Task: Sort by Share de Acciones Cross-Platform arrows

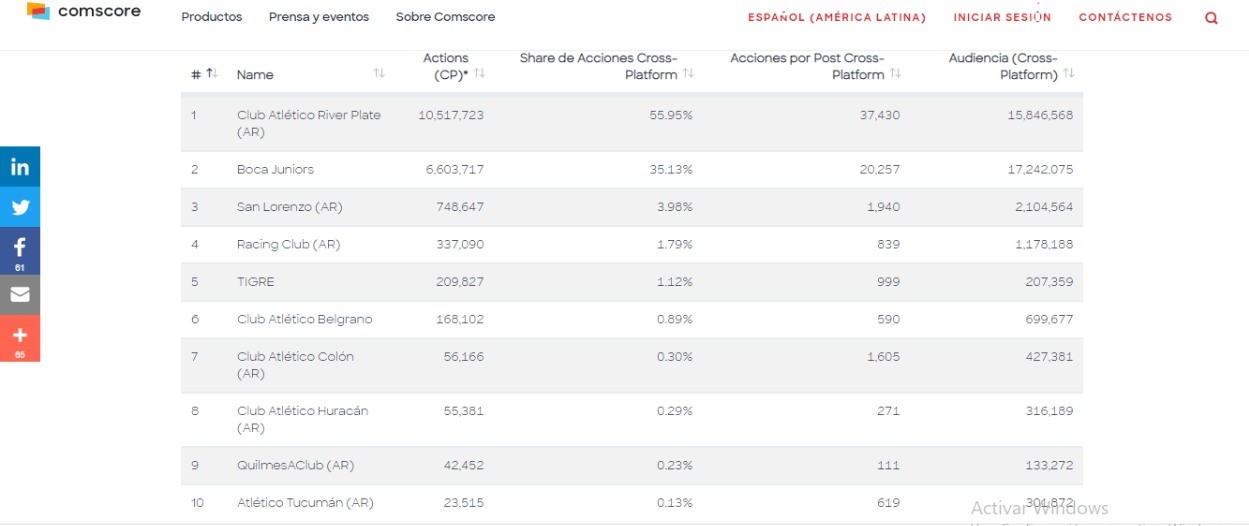Action: pyautogui.click(x=689, y=74)
